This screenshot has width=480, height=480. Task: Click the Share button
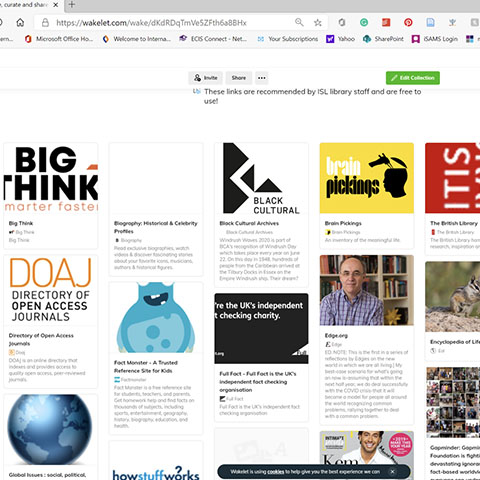pyautogui.click(x=239, y=78)
